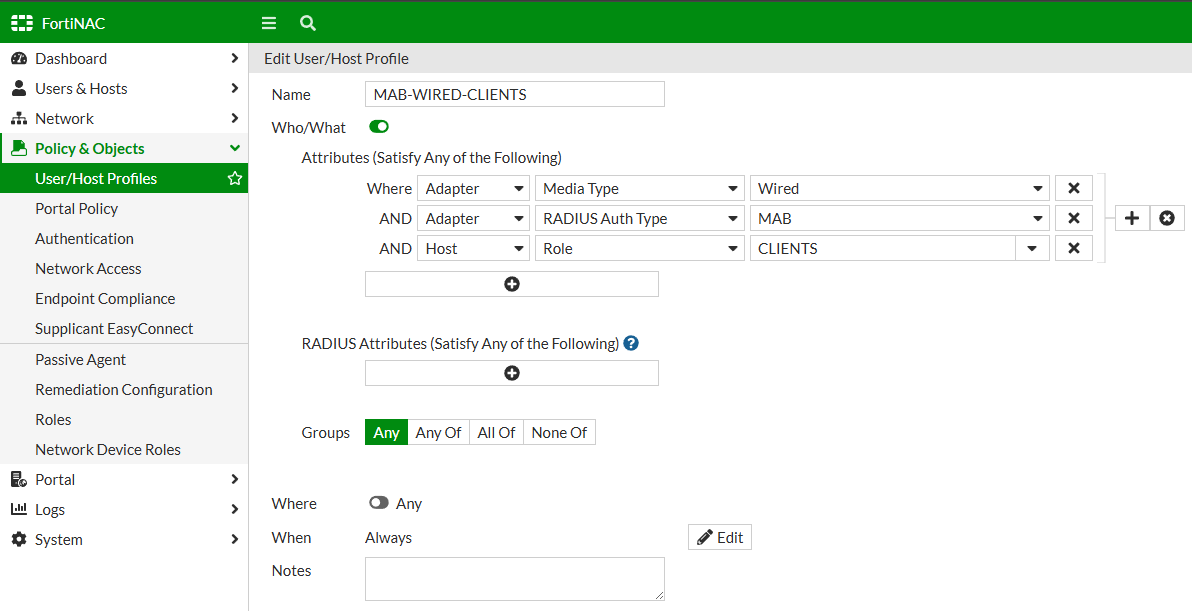Click the FortiNAC logo icon
This screenshot has height=611, width=1192.
pos(22,24)
